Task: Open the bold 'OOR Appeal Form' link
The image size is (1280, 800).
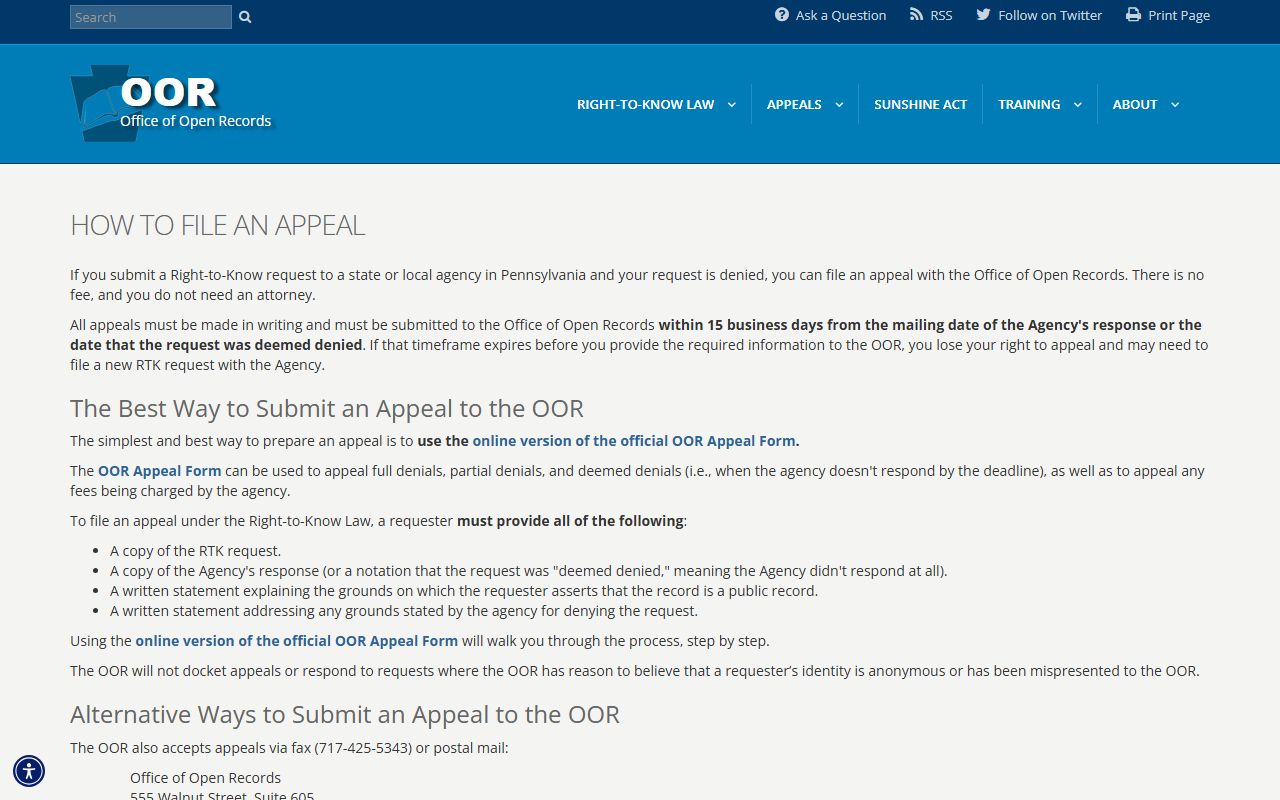Action: (x=160, y=471)
